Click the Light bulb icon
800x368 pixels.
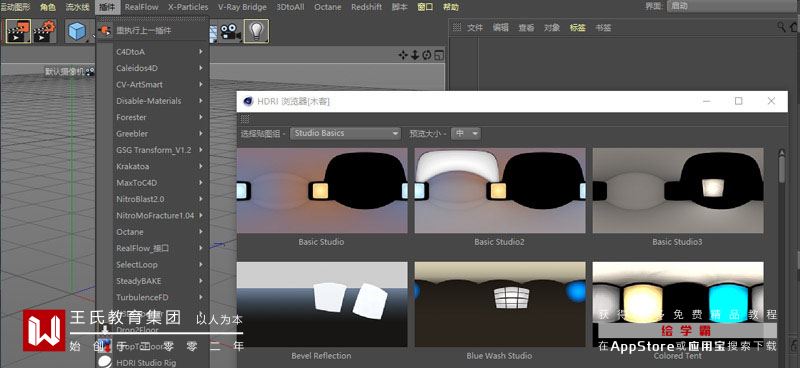click(x=256, y=32)
